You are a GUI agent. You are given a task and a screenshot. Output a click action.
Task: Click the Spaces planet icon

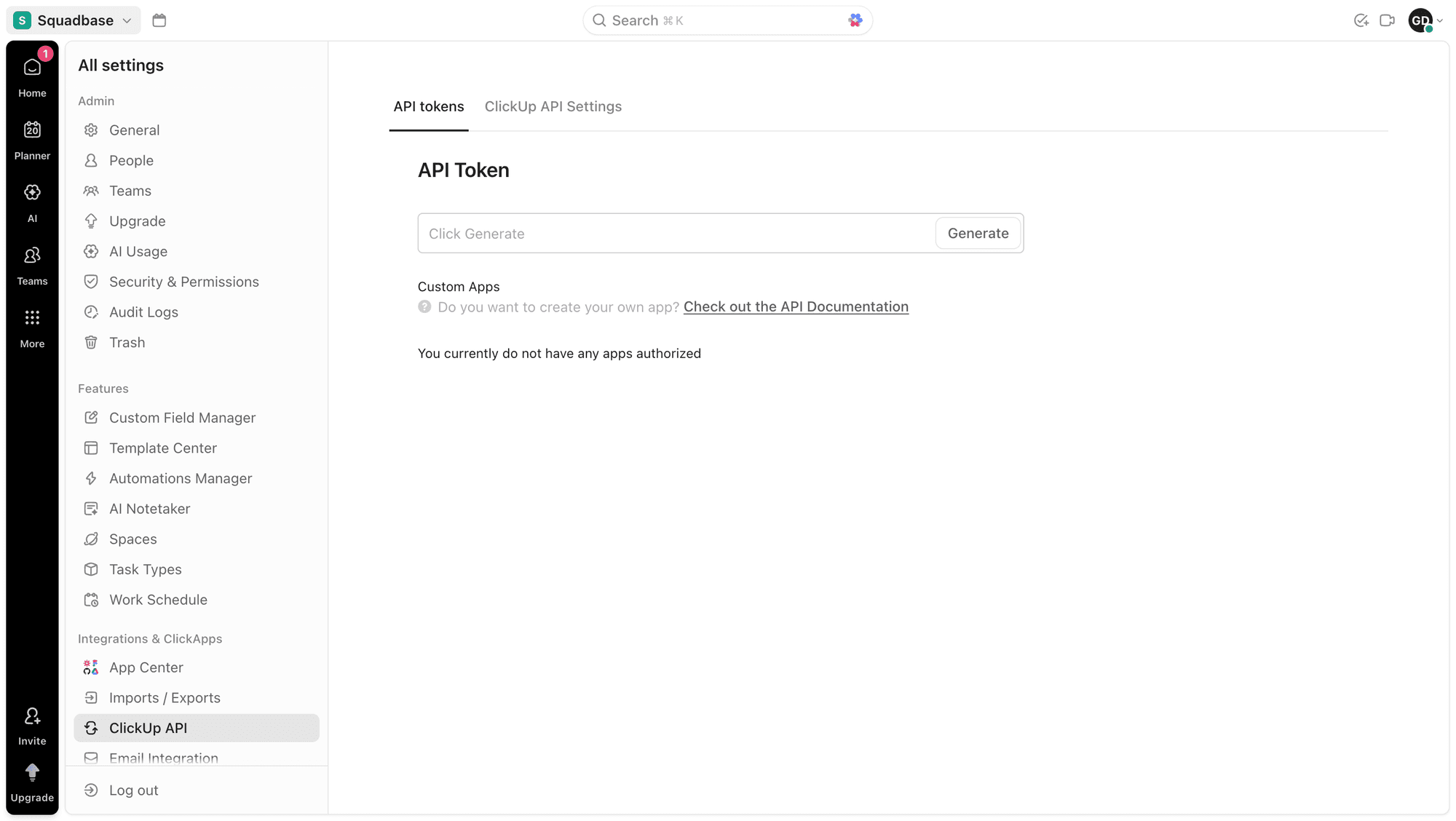click(x=91, y=539)
